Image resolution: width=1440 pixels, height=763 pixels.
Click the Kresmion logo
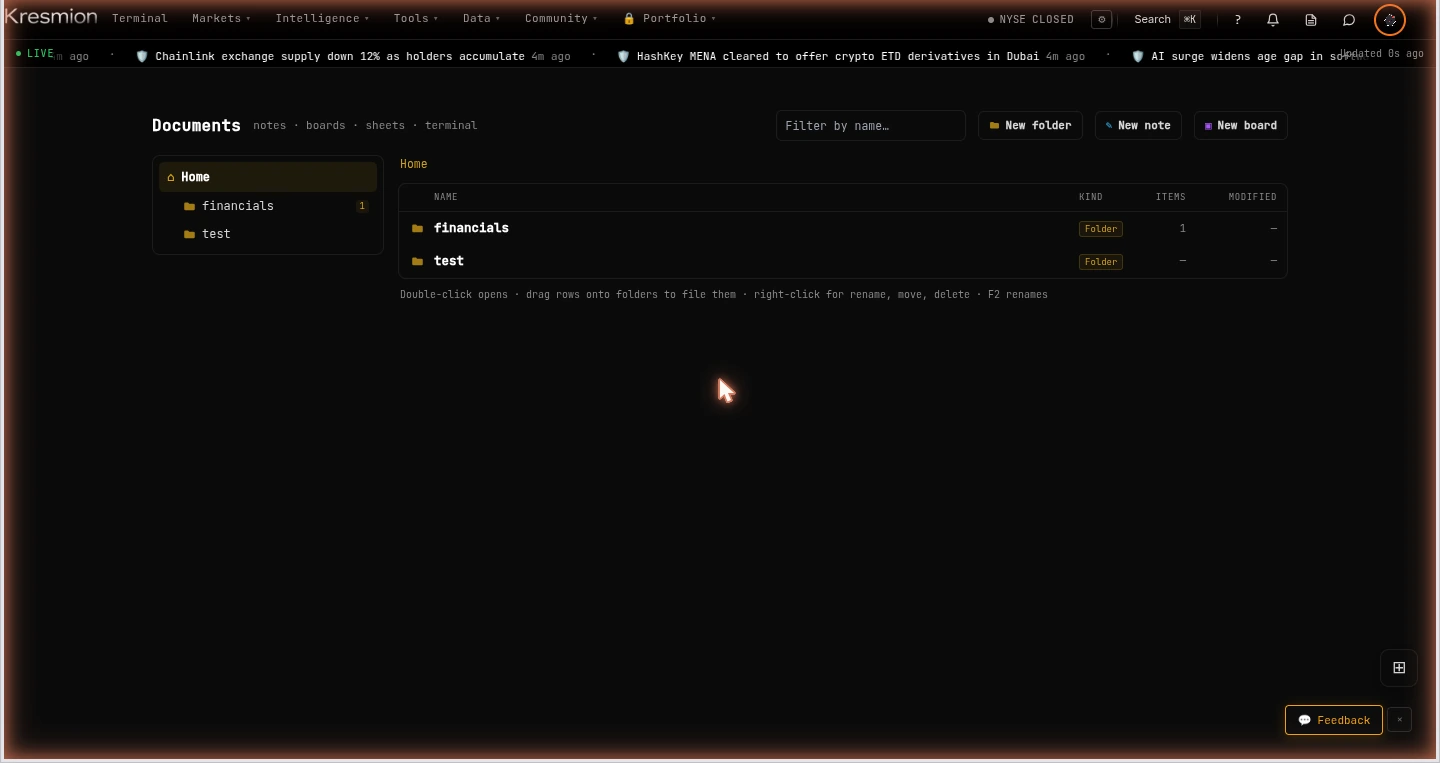[51, 17]
